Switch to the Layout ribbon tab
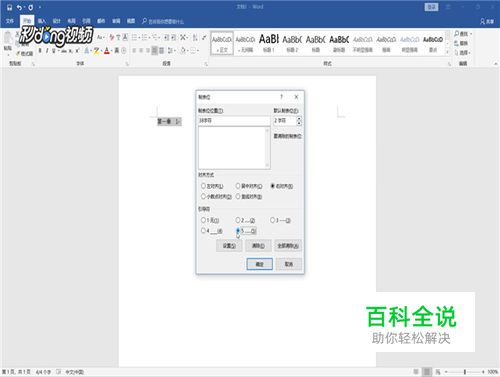 click(x=71, y=21)
